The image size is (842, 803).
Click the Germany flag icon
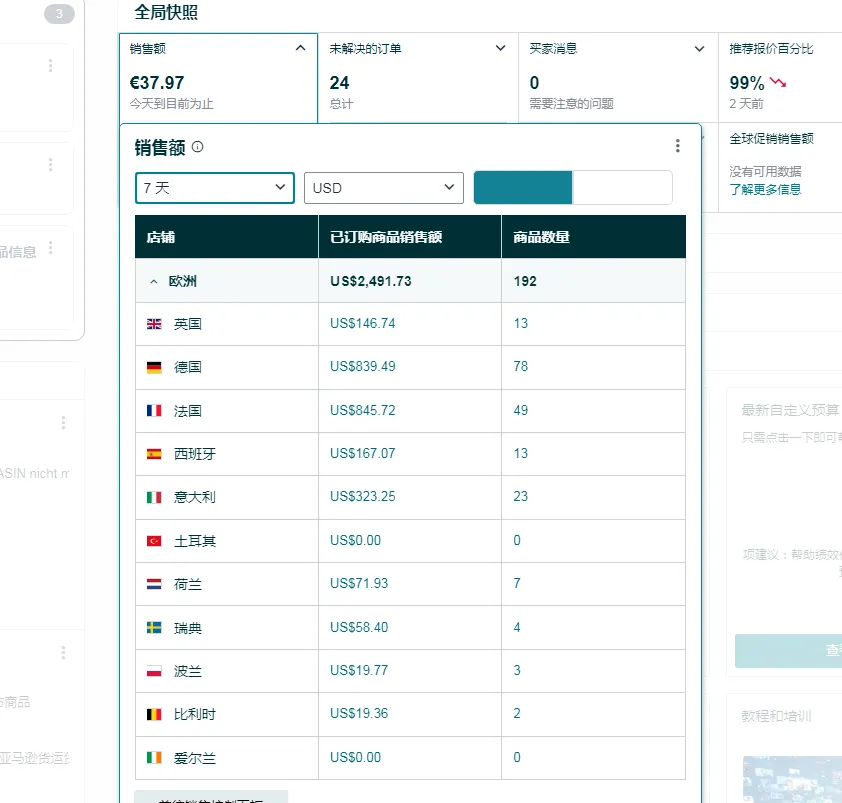(x=154, y=367)
